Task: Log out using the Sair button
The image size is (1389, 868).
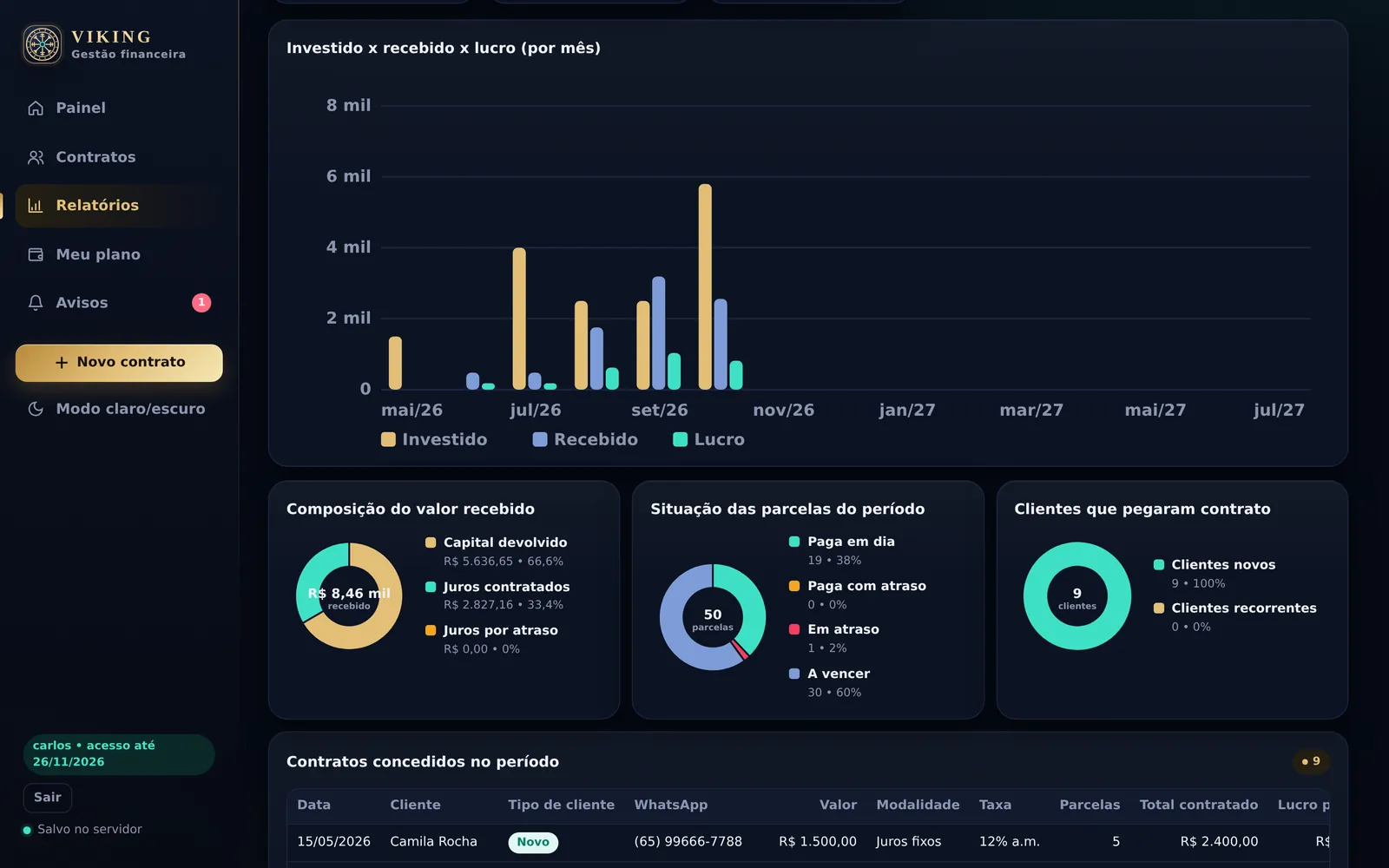Action: click(x=48, y=797)
